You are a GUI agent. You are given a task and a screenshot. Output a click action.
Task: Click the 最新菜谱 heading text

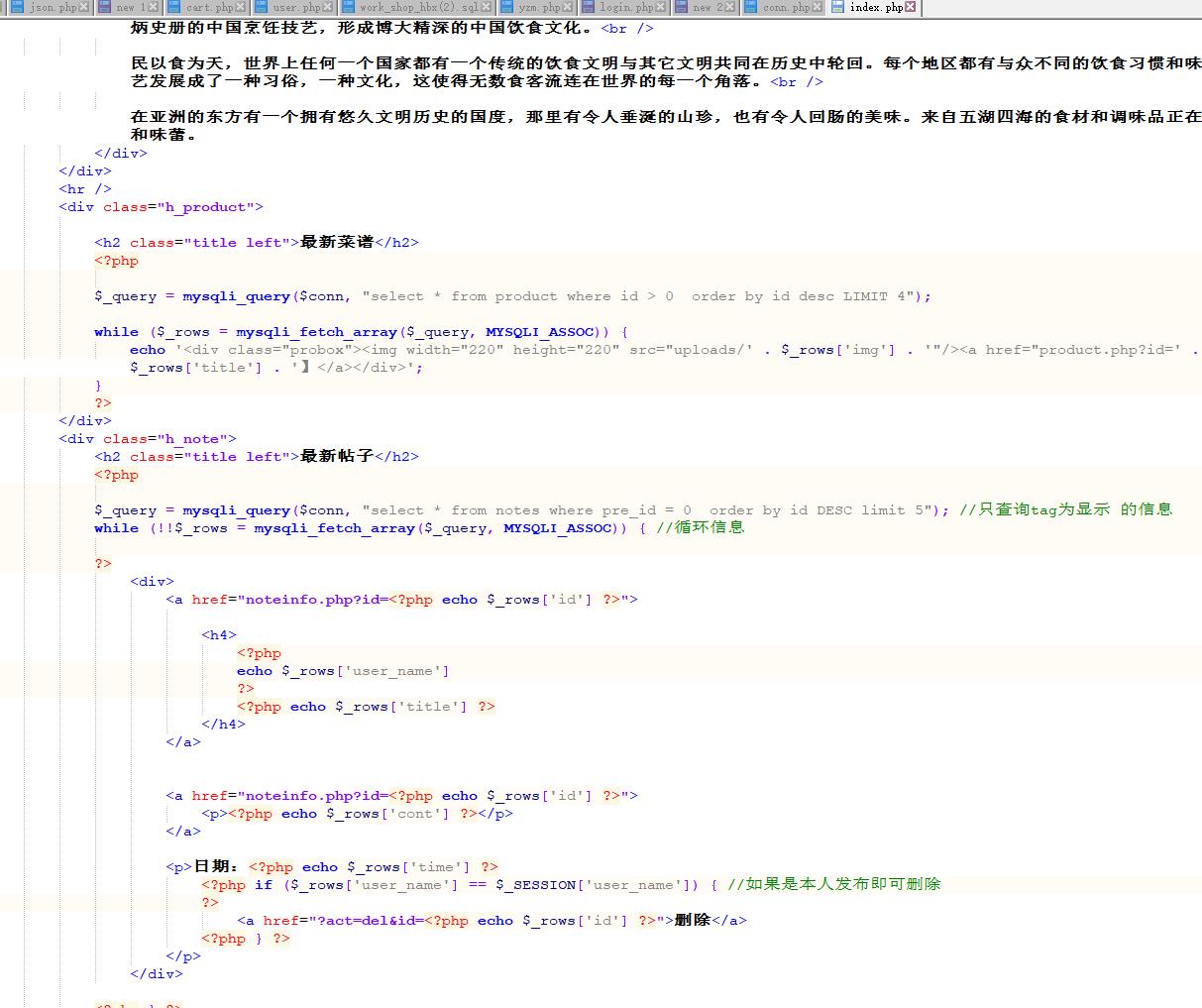click(x=337, y=243)
